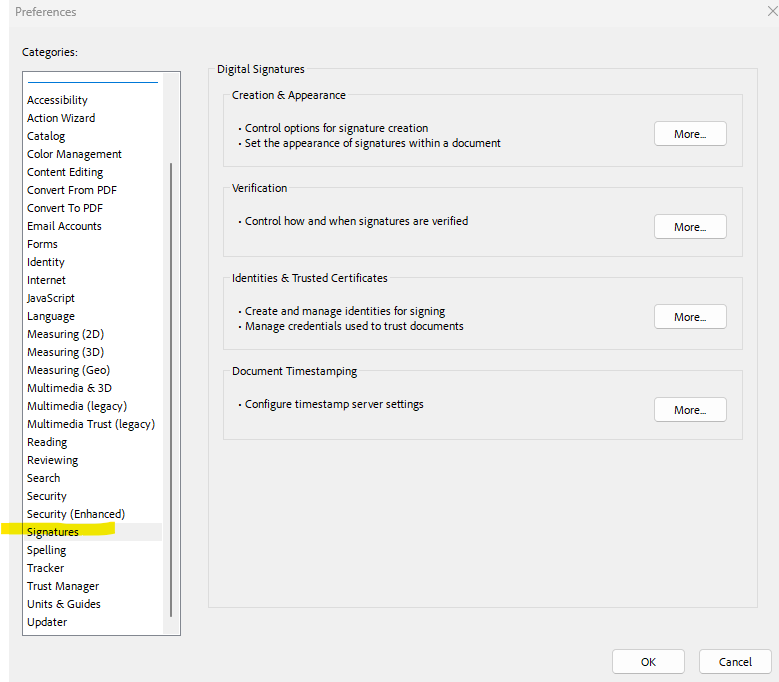Select JavaScript category

click(x=51, y=298)
